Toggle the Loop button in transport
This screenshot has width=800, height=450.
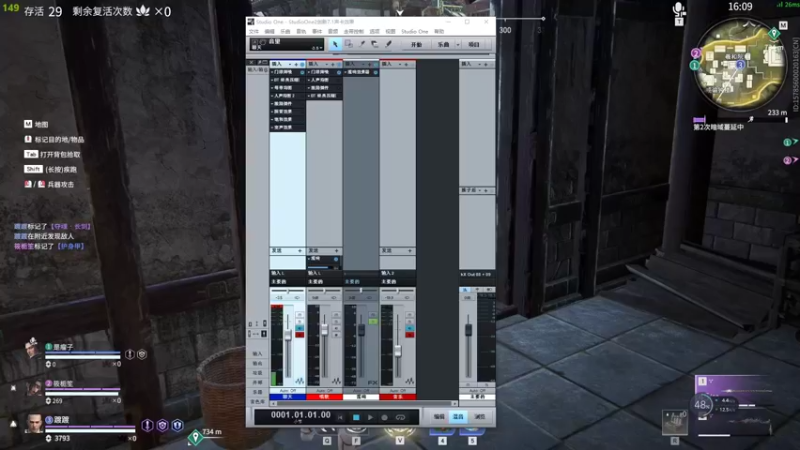(x=401, y=417)
